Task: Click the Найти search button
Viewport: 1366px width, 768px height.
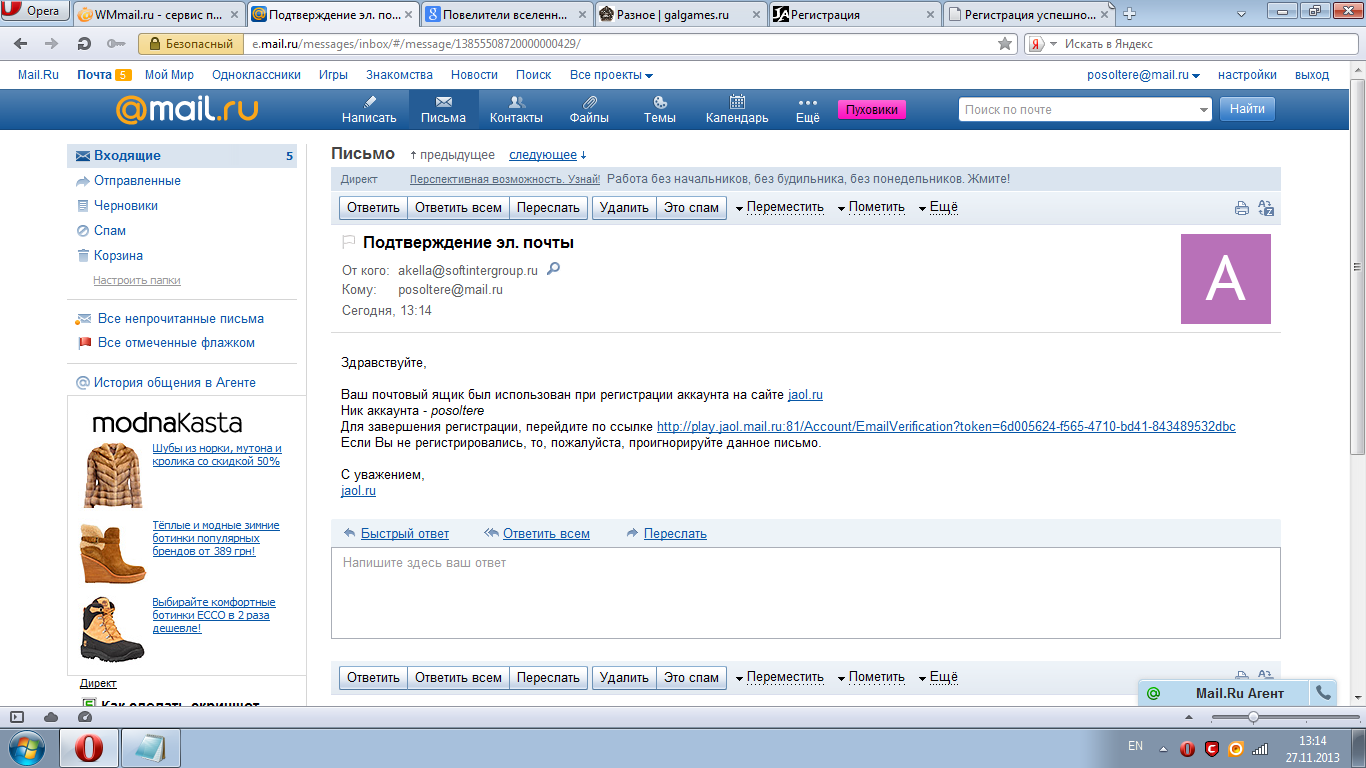Action: (x=1247, y=109)
